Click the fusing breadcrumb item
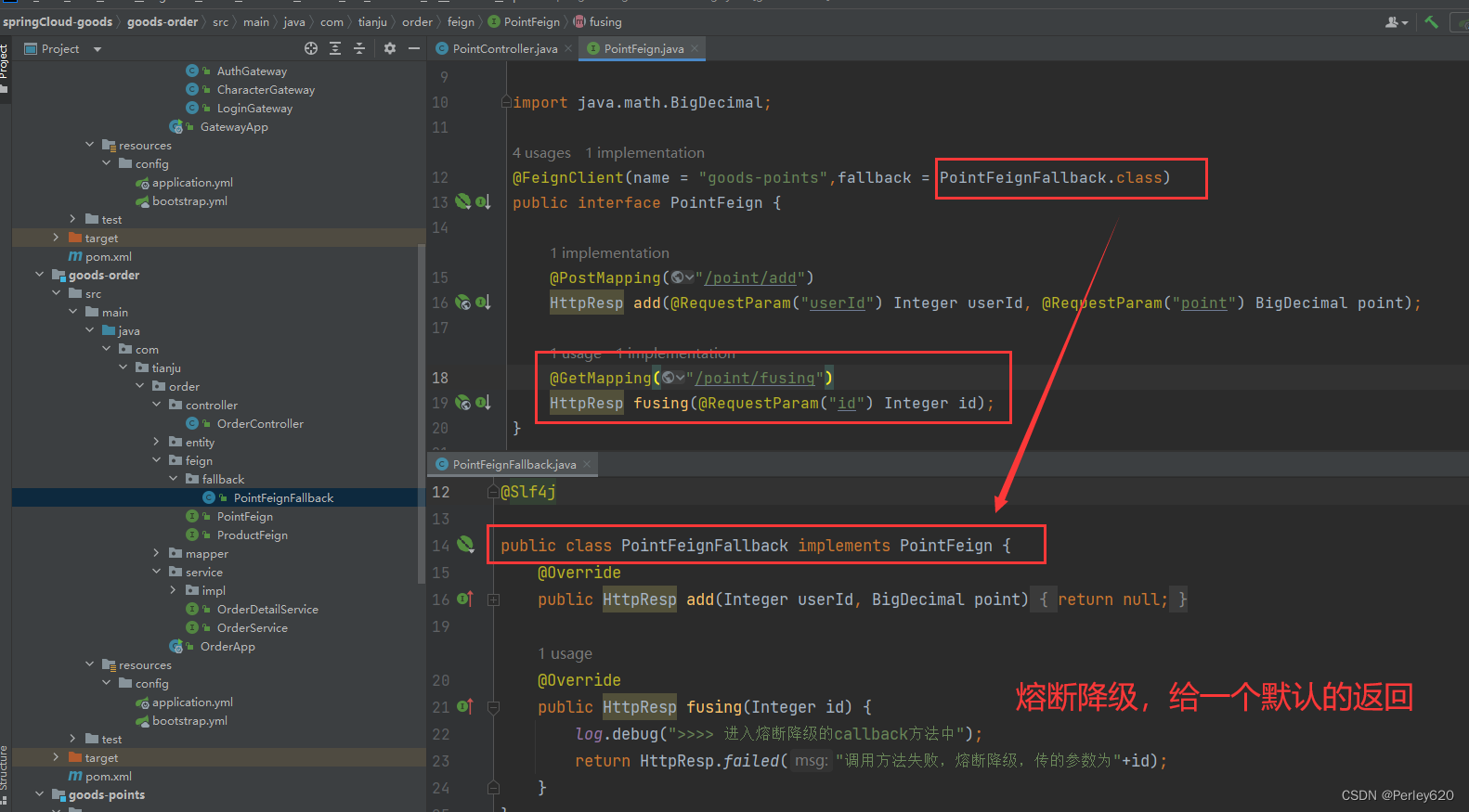Image resolution: width=1469 pixels, height=812 pixels. (x=597, y=21)
